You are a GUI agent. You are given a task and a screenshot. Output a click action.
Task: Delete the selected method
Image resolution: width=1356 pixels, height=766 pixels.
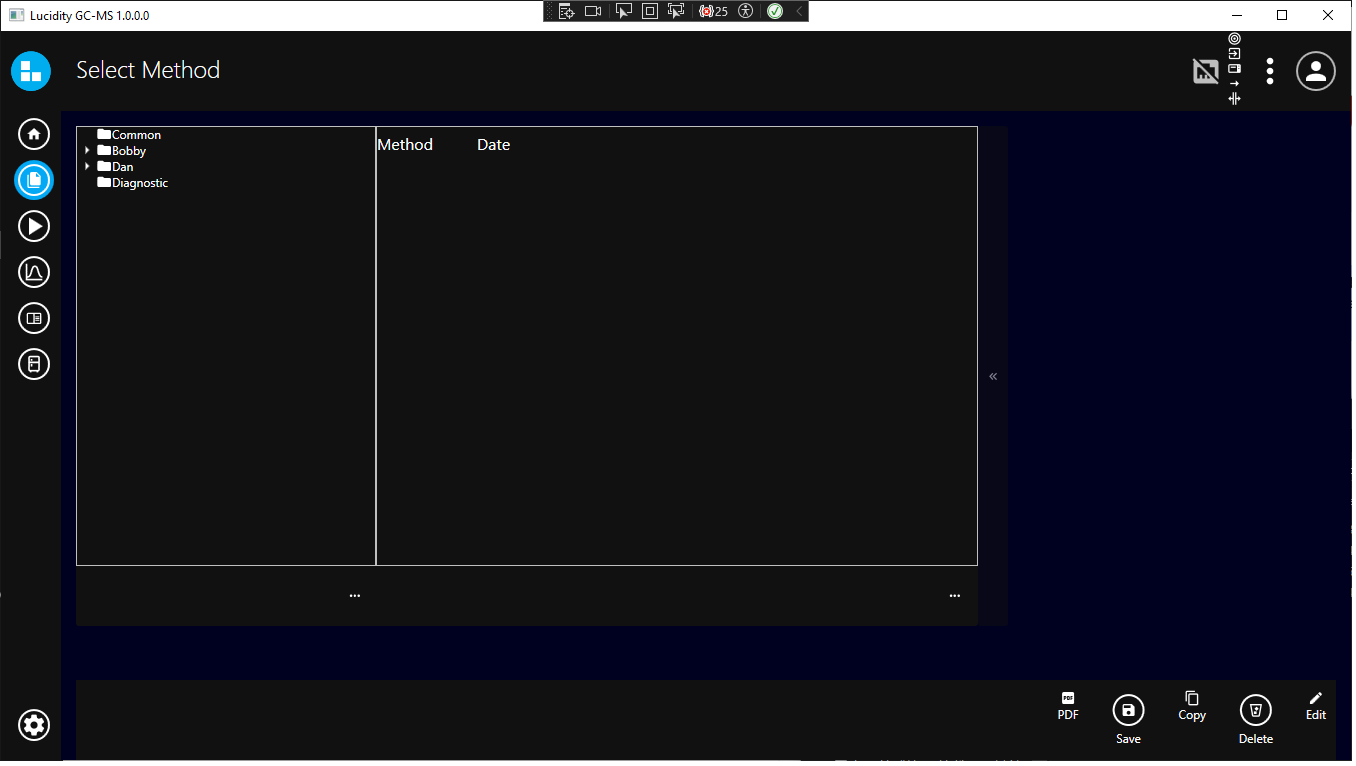1255,711
